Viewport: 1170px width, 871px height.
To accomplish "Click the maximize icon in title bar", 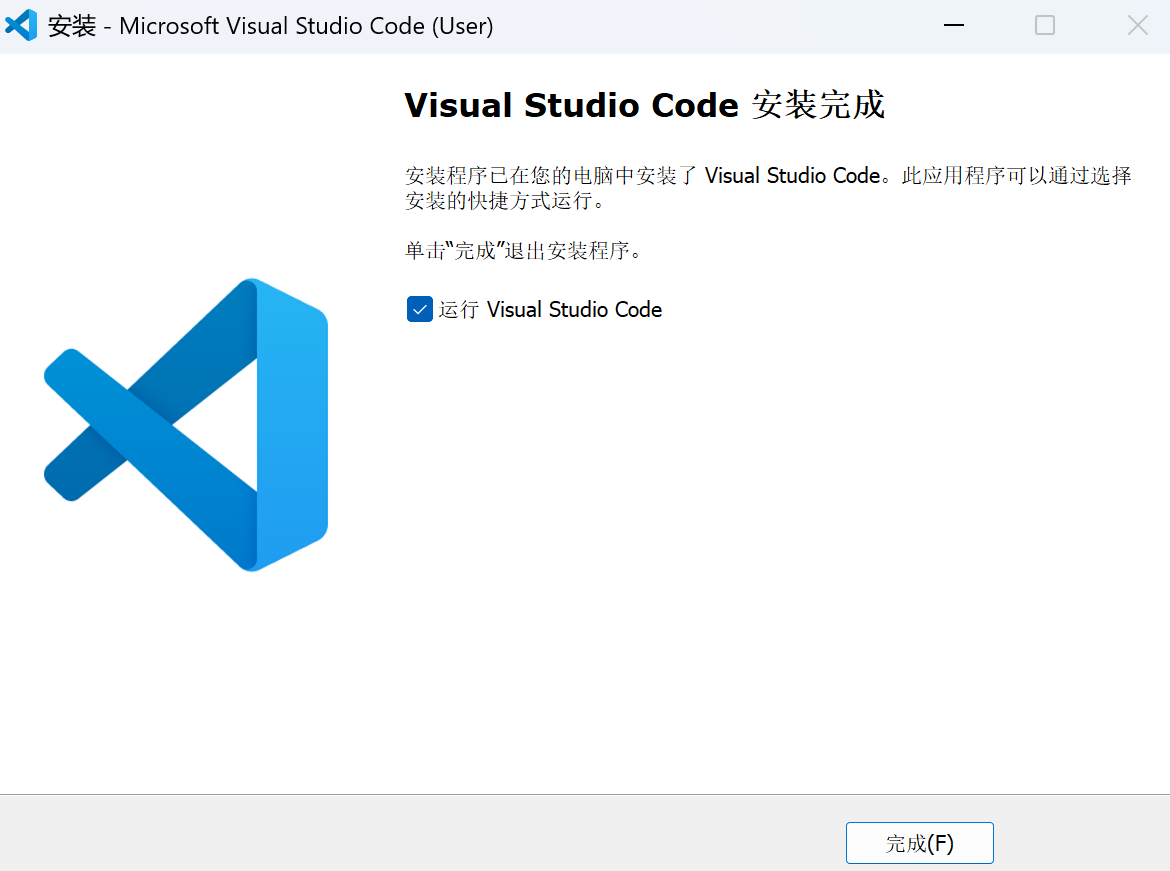I will click(x=1045, y=25).
